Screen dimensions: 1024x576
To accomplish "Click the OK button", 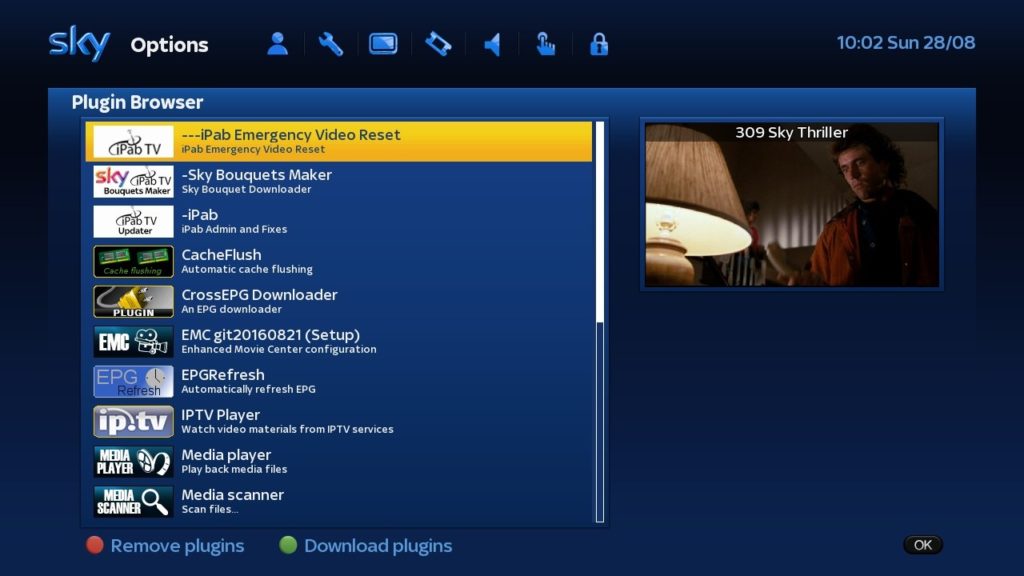I will coord(922,545).
